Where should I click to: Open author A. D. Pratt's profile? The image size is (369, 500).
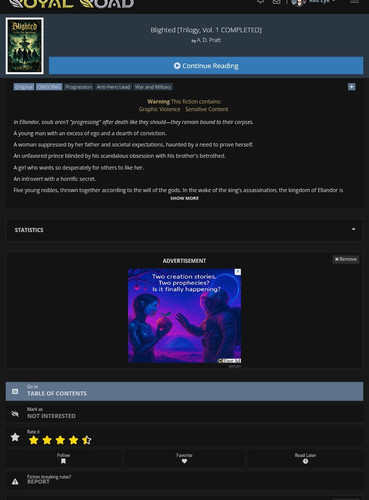tap(208, 40)
